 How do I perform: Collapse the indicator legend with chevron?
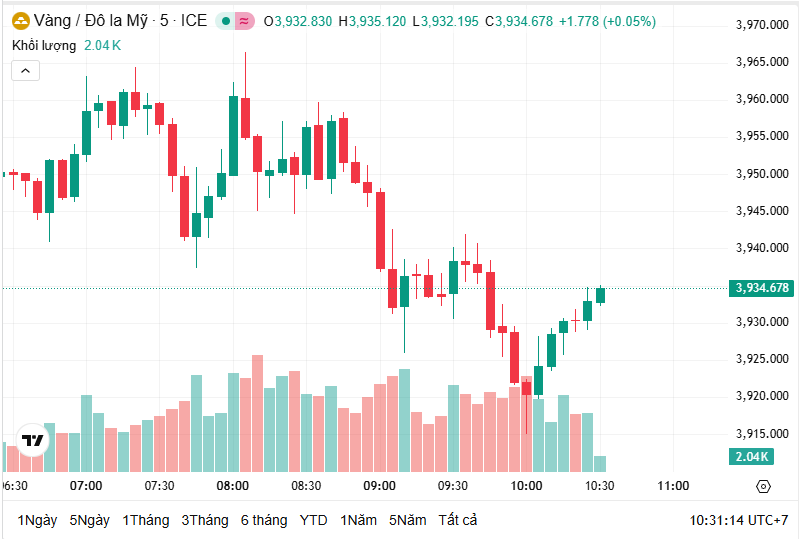tap(26, 70)
